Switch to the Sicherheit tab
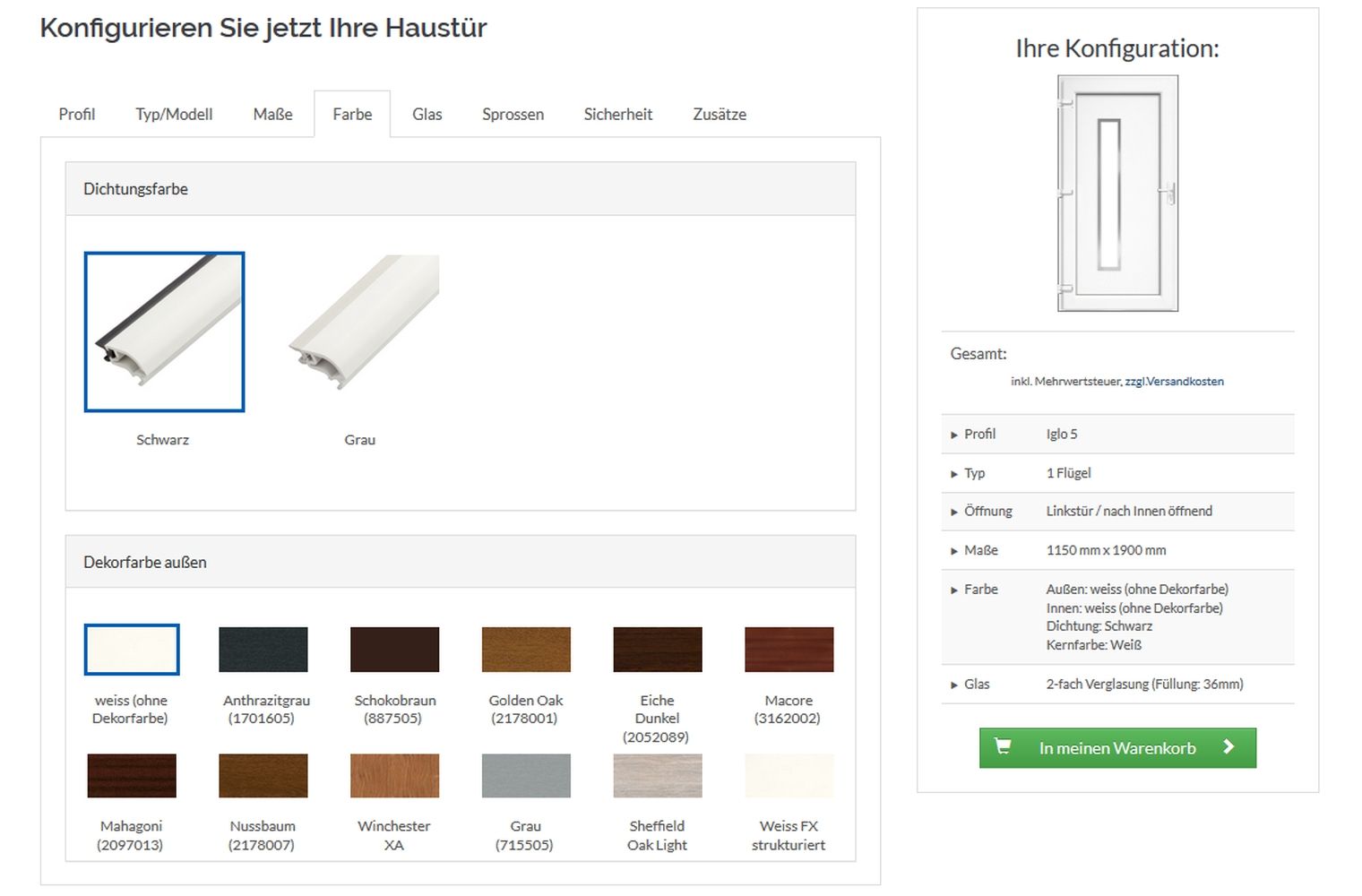Image resolution: width=1362 pixels, height=896 pixels. point(617,115)
